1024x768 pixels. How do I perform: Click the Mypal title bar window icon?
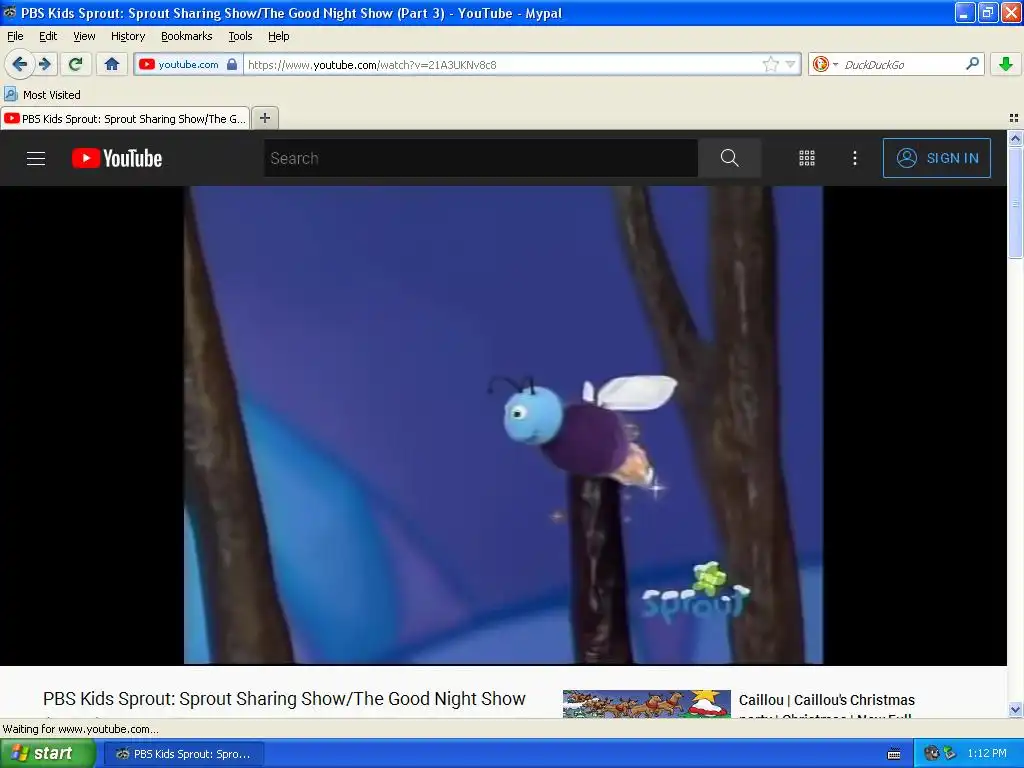click(10, 12)
